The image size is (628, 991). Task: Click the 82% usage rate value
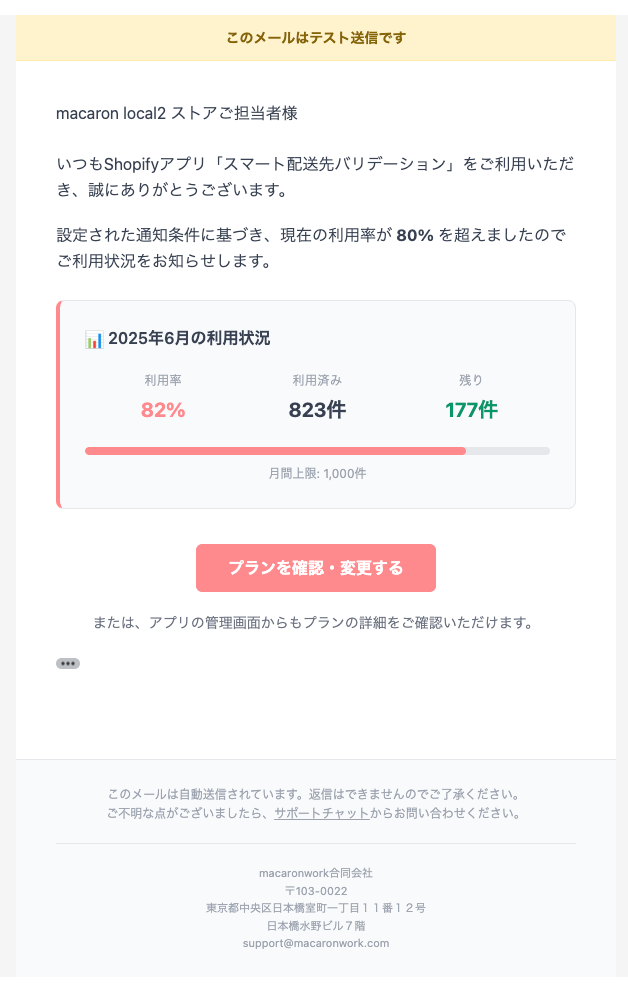click(163, 410)
